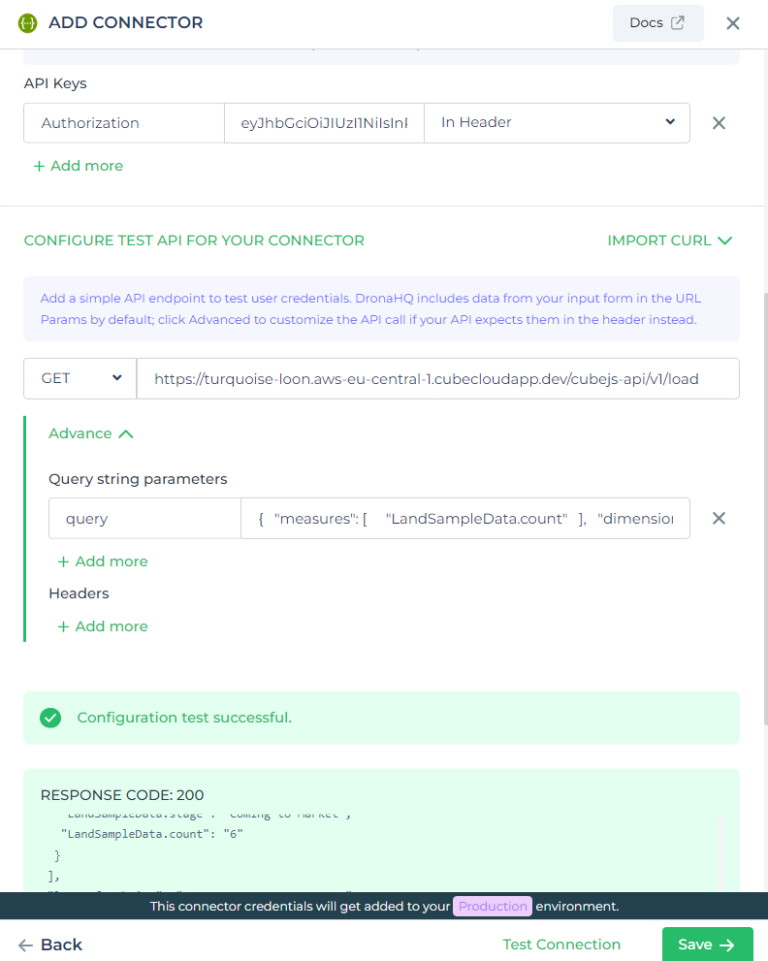Click the green success checkmark icon
768x961 pixels.
tap(50, 717)
